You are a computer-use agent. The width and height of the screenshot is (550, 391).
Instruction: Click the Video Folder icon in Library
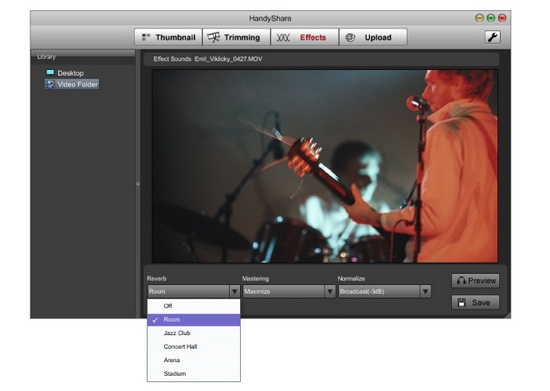point(51,84)
